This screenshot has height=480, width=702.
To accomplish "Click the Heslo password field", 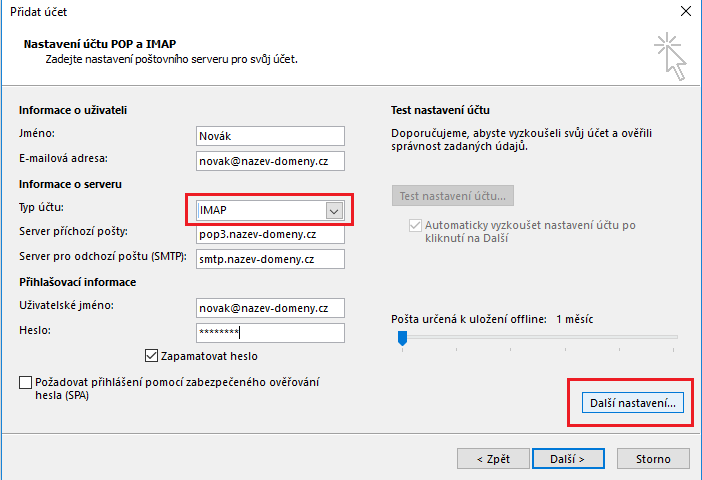I will 270,332.
